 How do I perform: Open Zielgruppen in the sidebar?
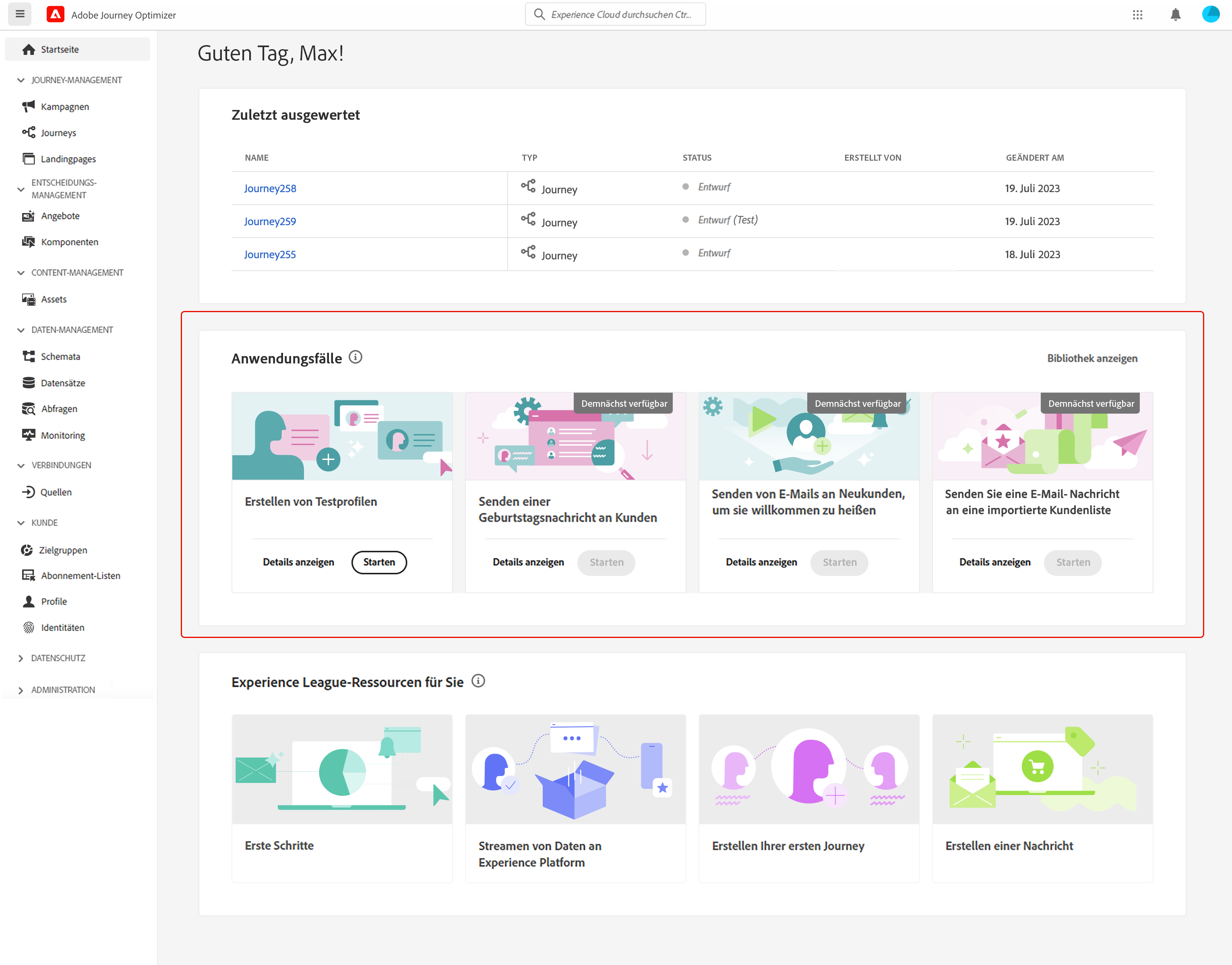(x=63, y=550)
